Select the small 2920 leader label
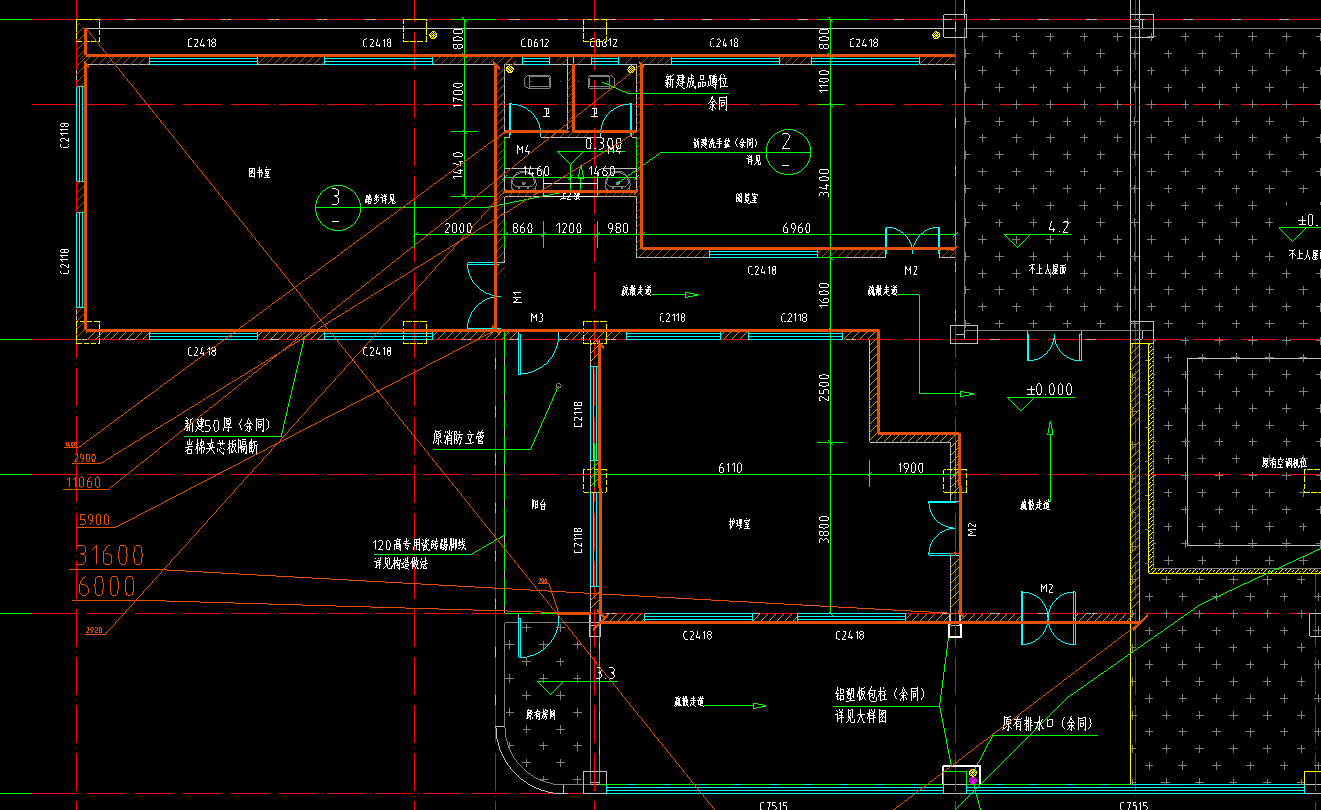 (94, 630)
